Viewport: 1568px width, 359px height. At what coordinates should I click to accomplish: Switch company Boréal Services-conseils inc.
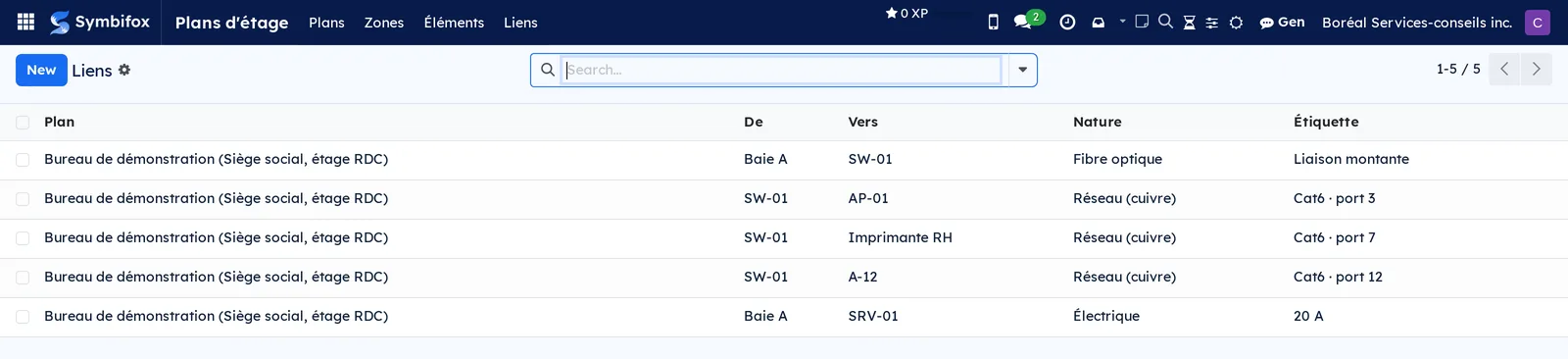(1417, 22)
